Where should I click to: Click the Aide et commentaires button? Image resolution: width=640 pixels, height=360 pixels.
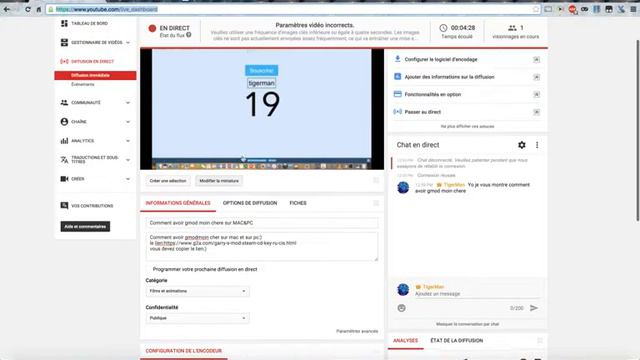85,227
